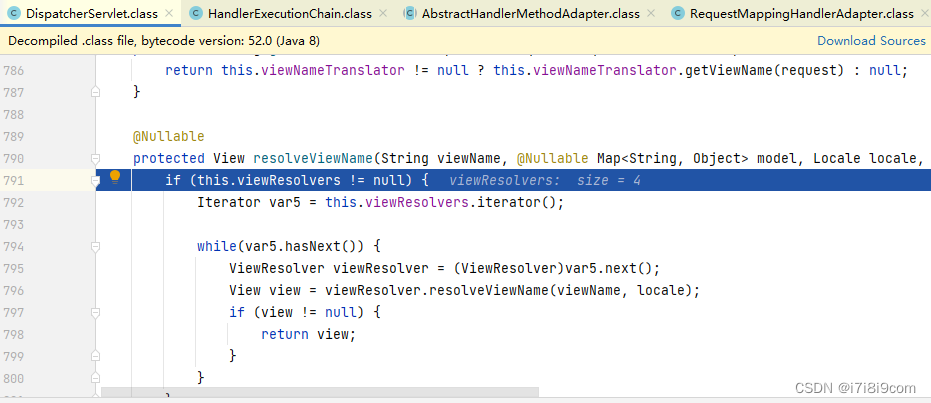Collapse the if block at line 791
The width and height of the screenshot is (931, 403).
tap(95, 180)
